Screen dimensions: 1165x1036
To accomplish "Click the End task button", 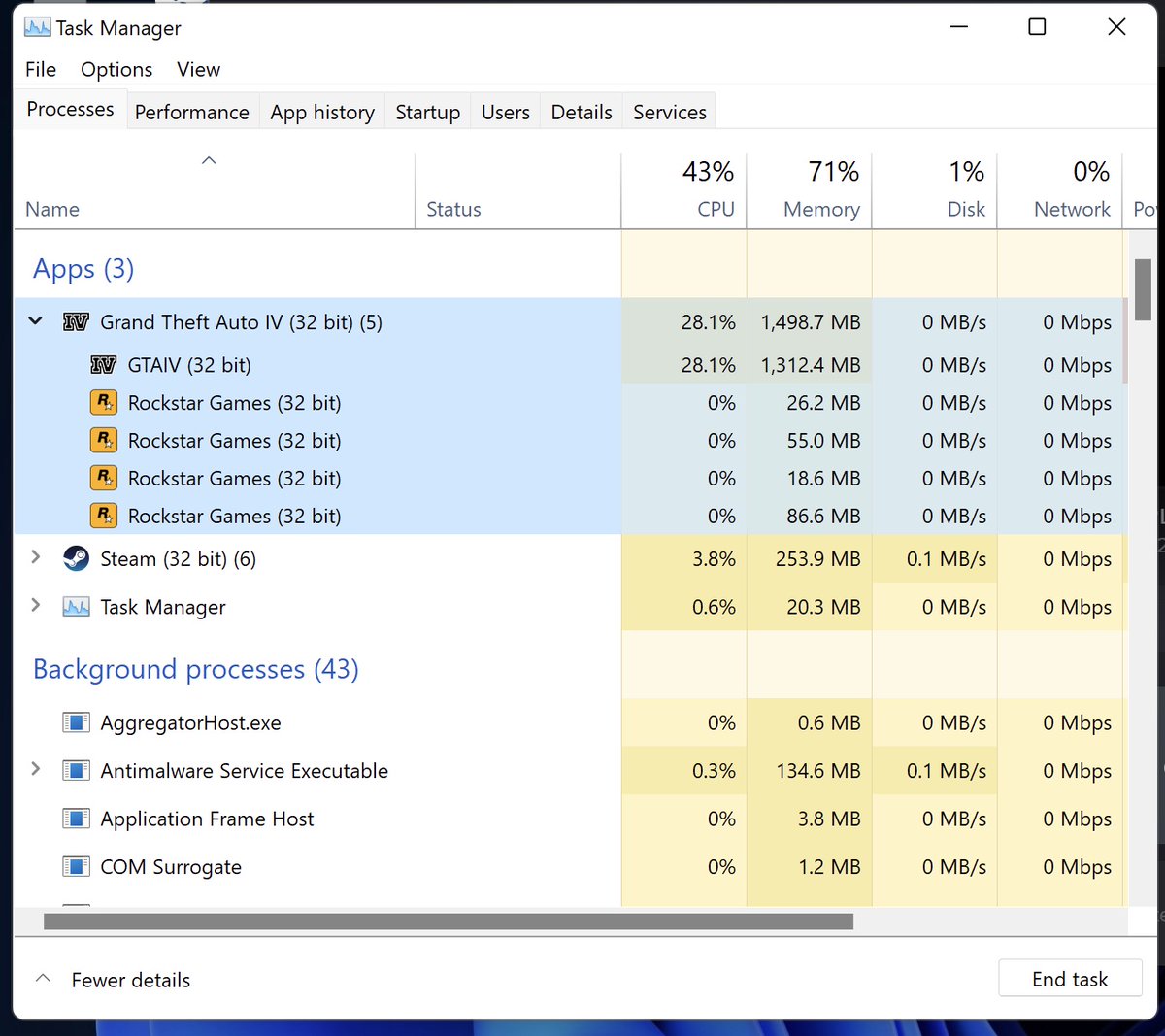I will (x=1070, y=979).
